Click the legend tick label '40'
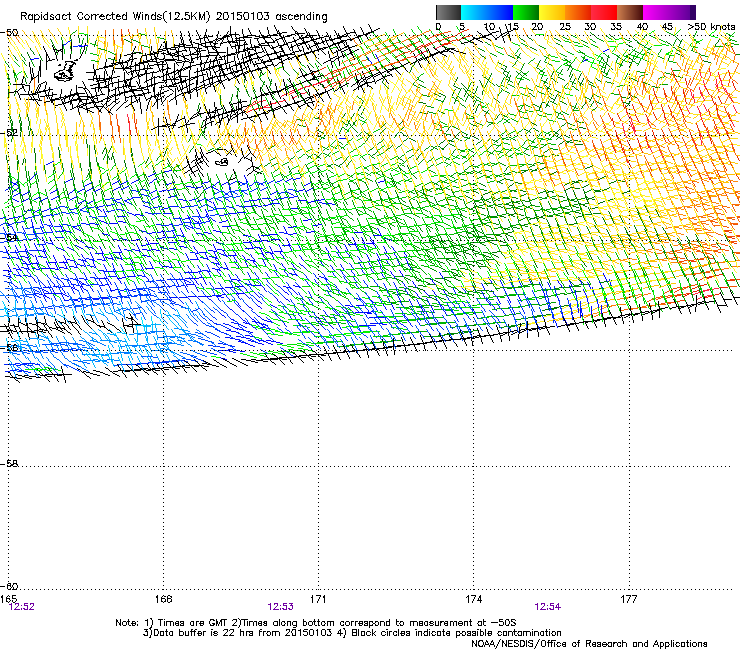Viewport: 740px width, 650px height. pos(642,27)
